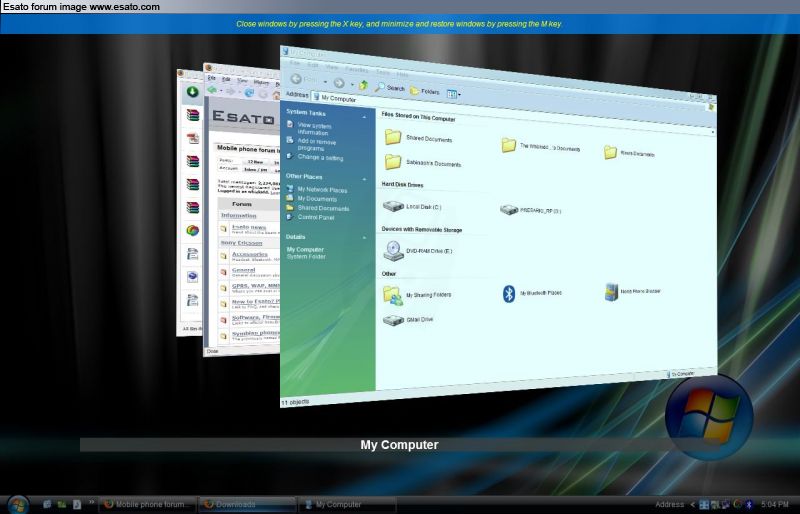Select the Shared Documents folder icon
800x514 pixels.
pos(393,137)
